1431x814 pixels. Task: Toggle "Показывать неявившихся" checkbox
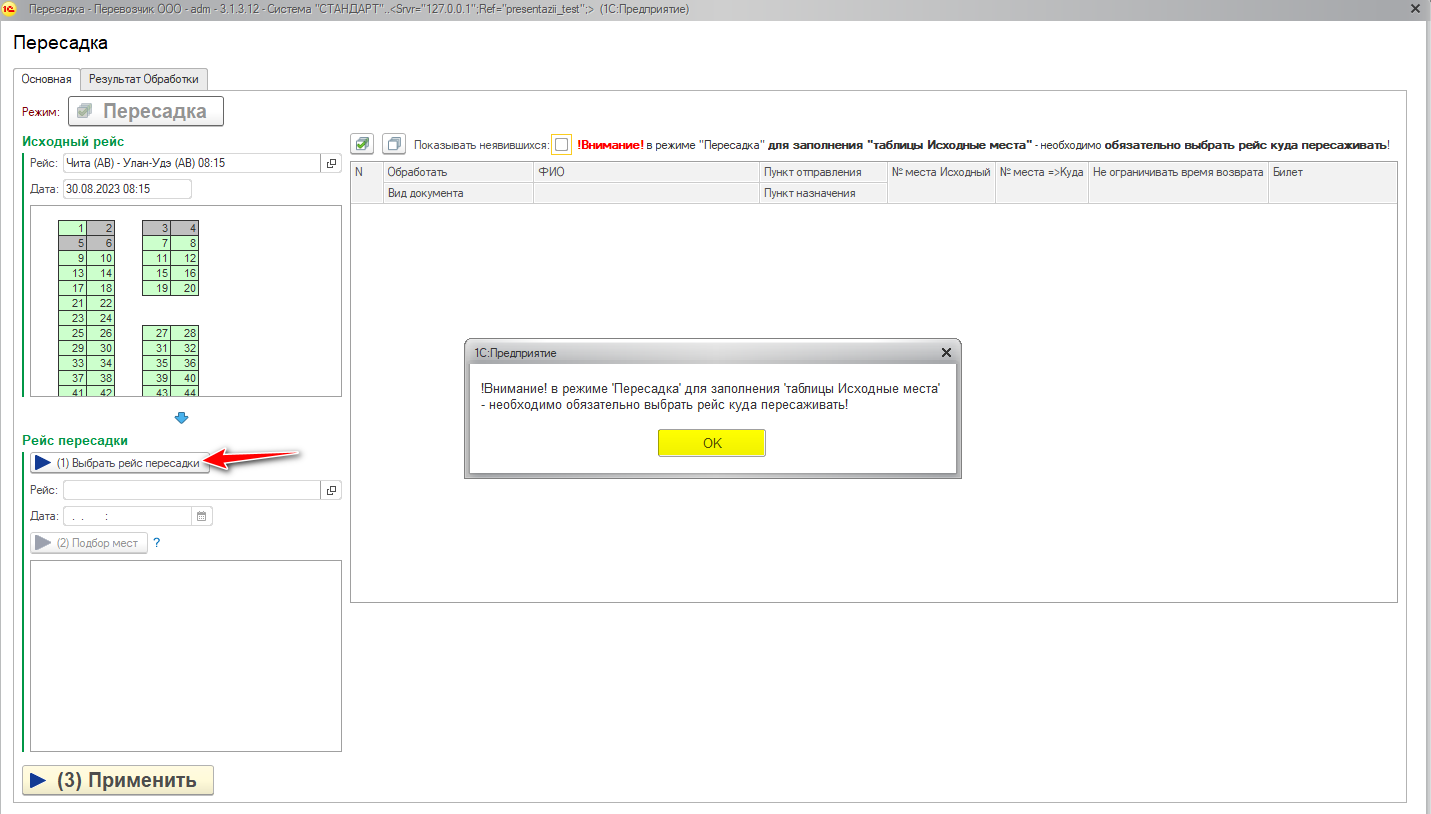(561, 145)
